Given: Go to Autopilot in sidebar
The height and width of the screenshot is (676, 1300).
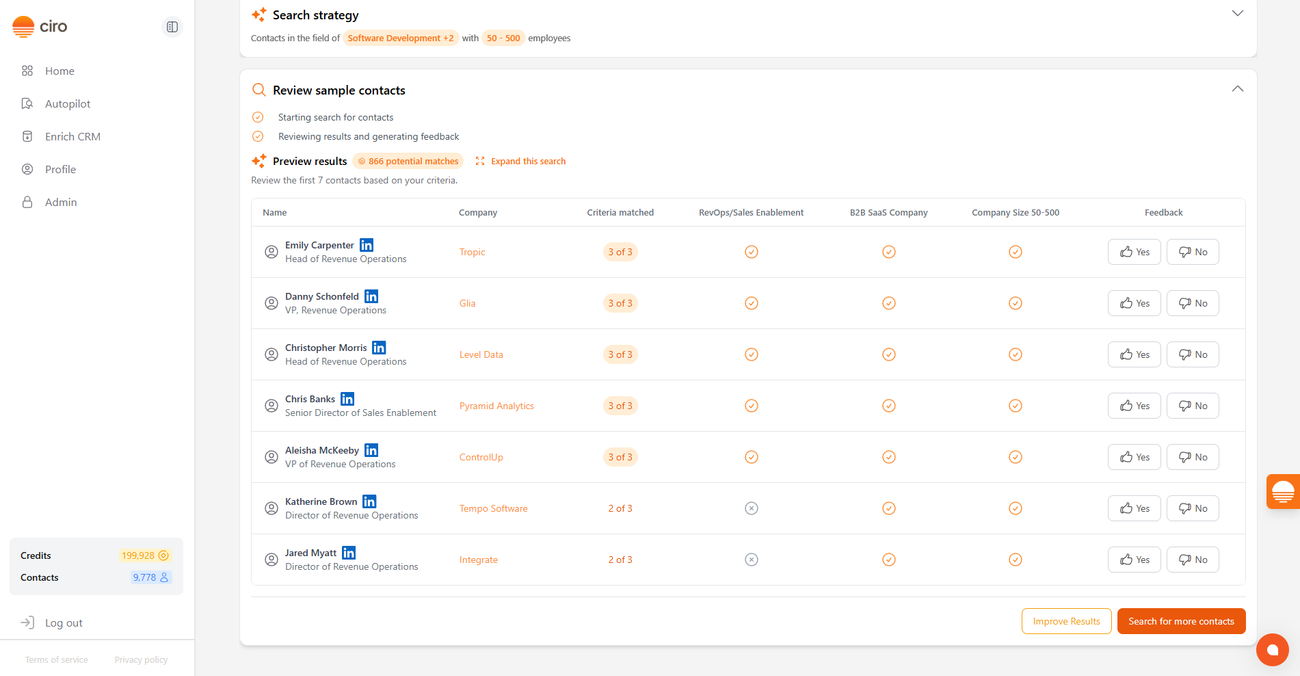Looking at the screenshot, I should (67, 104).
